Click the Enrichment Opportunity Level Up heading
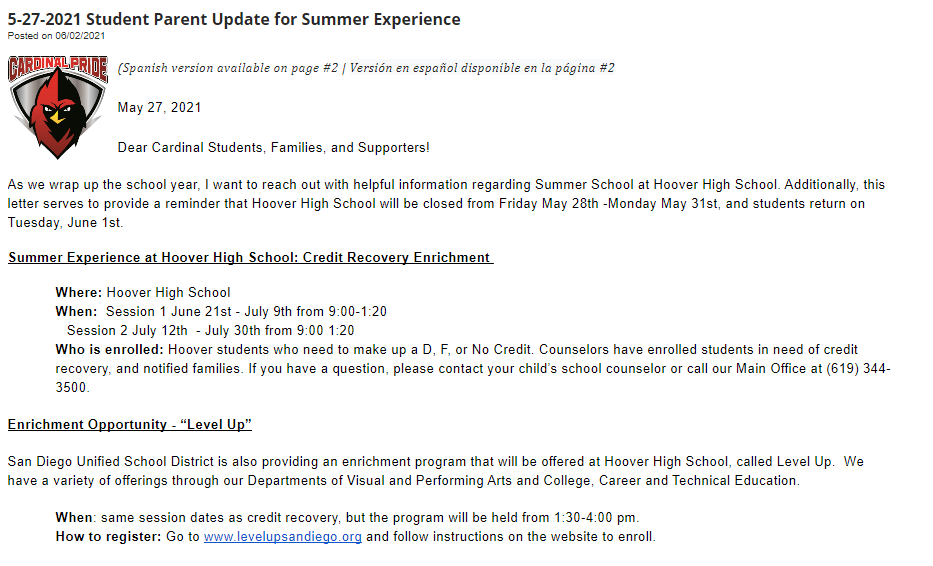 (130, 425)
